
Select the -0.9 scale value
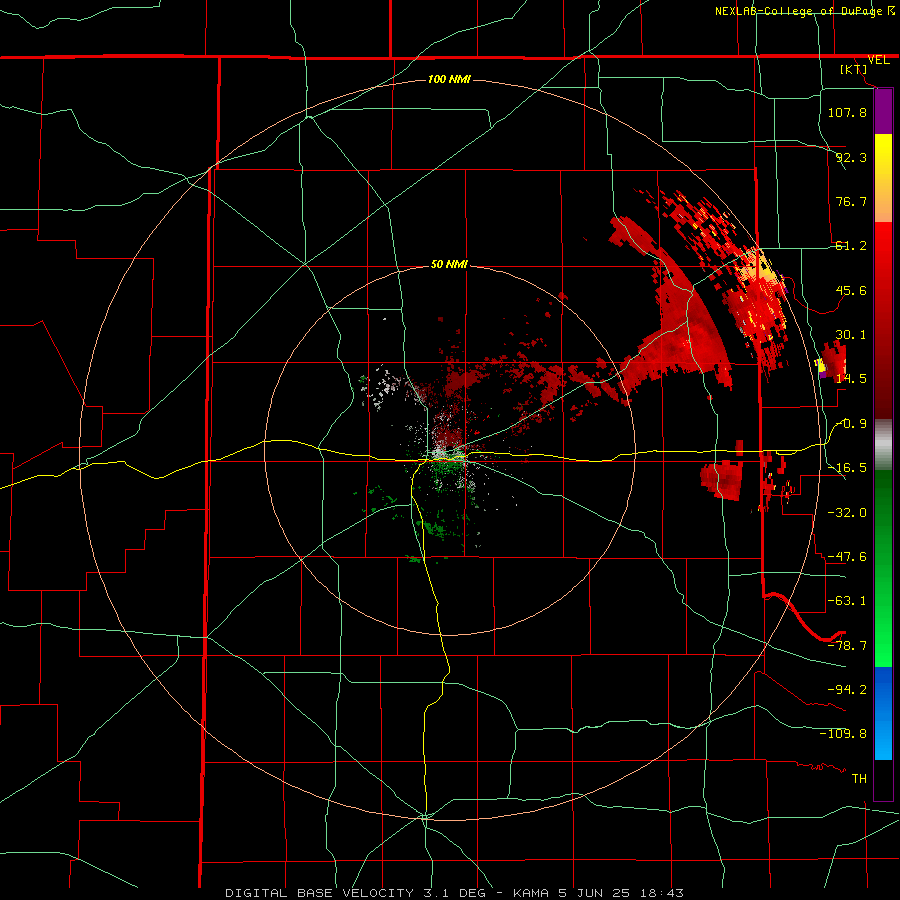(851, 424)
